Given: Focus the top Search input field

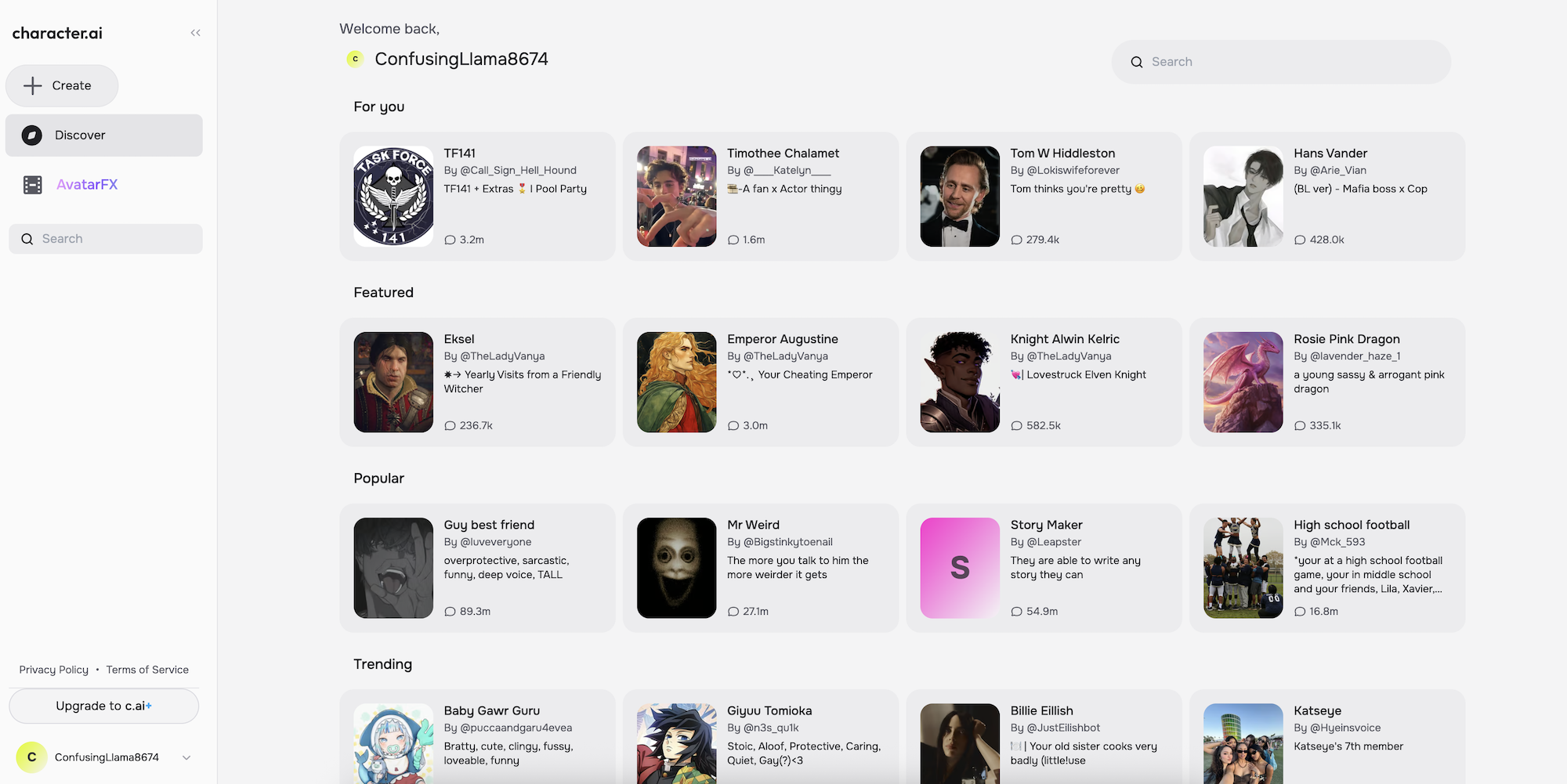Looking at the screenshot, I should (1281, 62).
